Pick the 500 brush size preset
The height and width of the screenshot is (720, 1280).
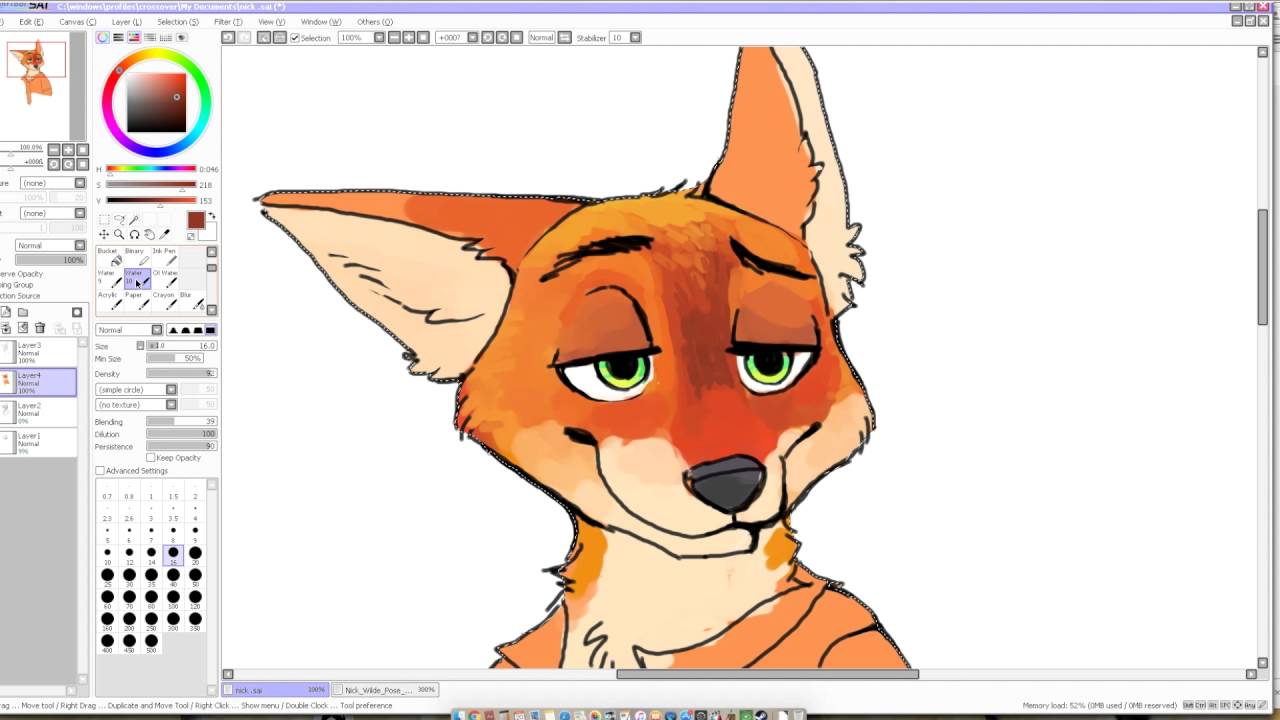pyautogui.click(x=151, y=643)
